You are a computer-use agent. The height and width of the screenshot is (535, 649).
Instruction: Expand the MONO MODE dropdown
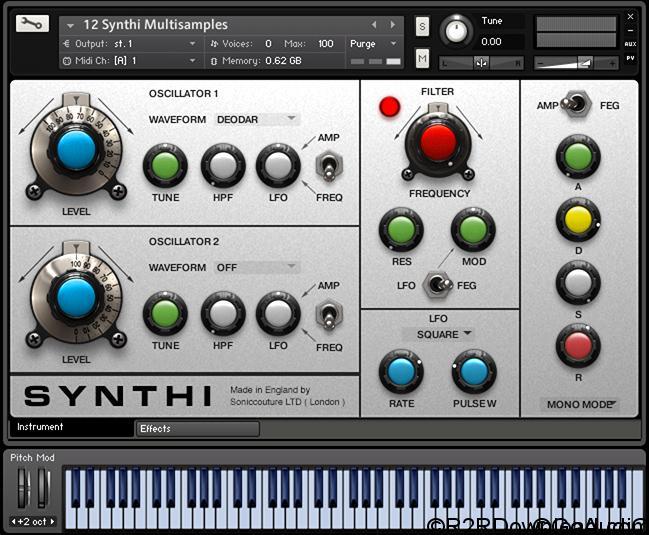click(x=578, y=405)
